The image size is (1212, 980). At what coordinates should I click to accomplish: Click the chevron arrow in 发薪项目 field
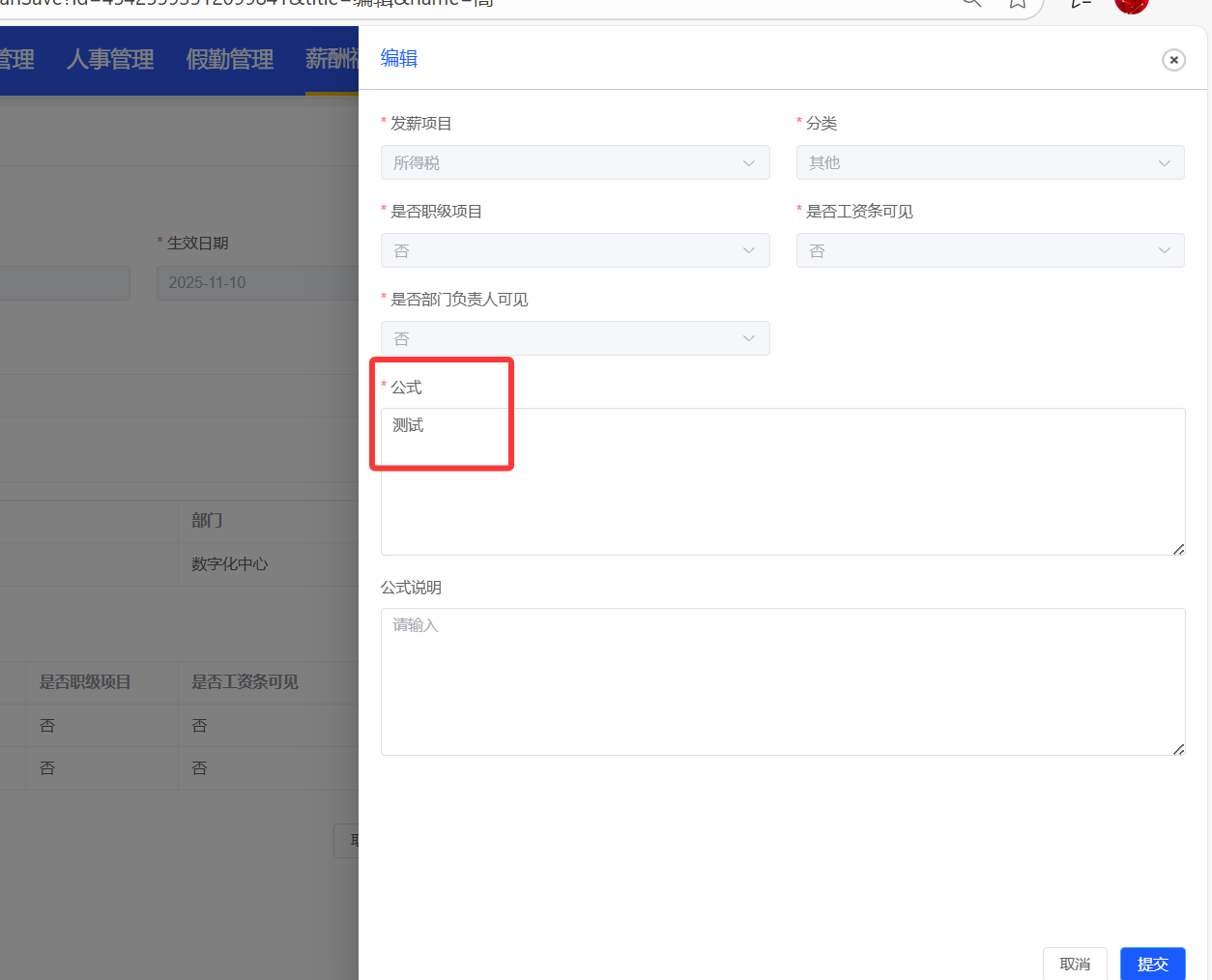(x=748, y=163)
